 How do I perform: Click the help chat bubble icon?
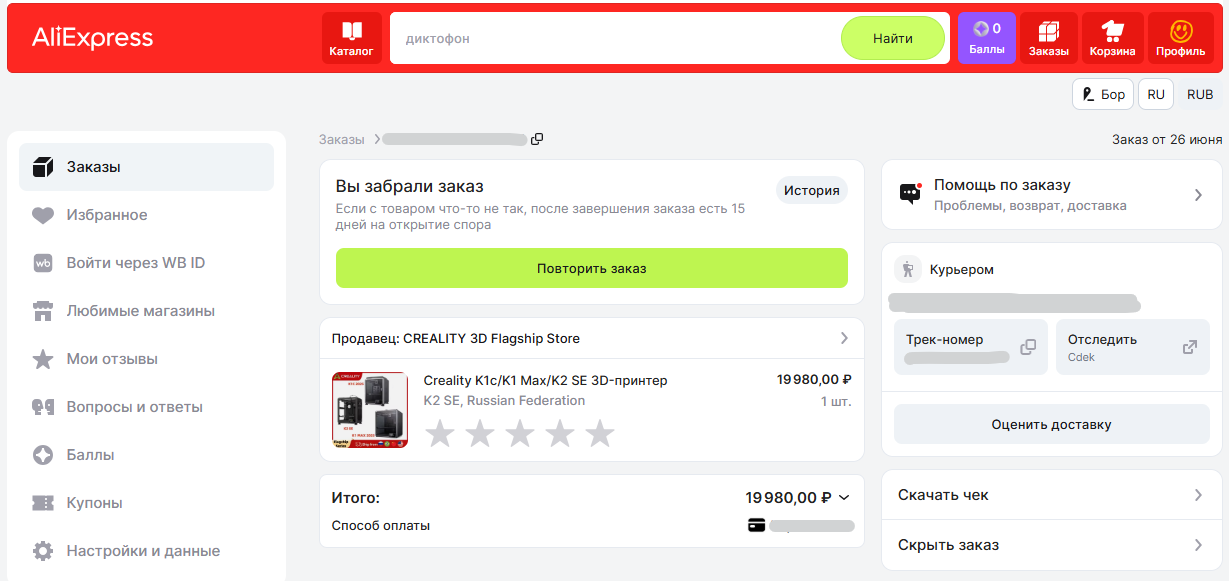(910, 194)
